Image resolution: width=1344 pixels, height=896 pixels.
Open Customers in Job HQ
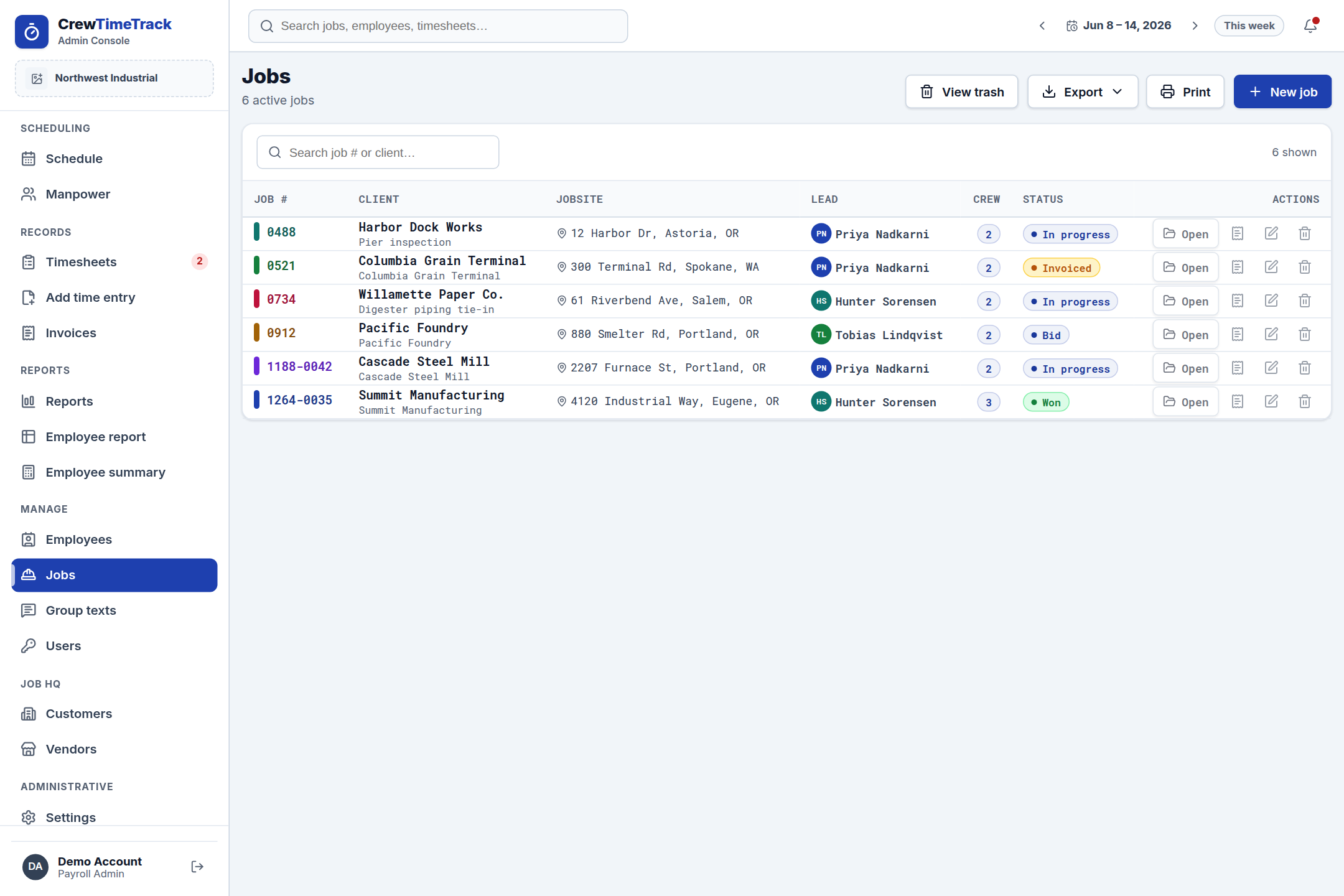[x=114, y=714]
